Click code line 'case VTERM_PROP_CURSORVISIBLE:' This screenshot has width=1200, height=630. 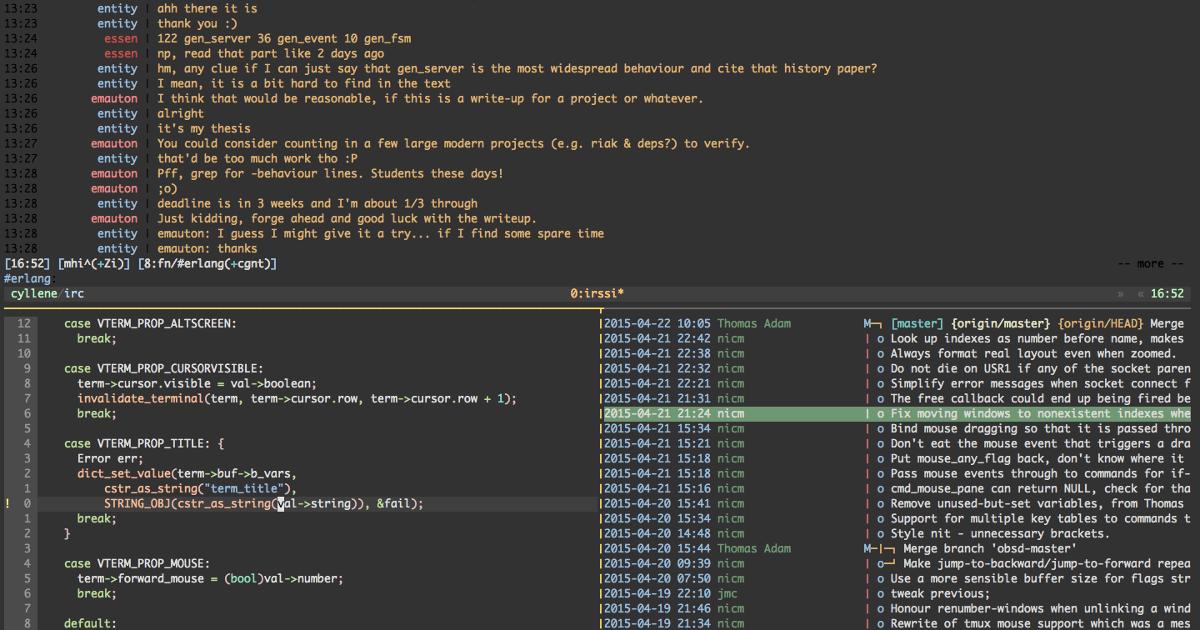tap(164, 369)
